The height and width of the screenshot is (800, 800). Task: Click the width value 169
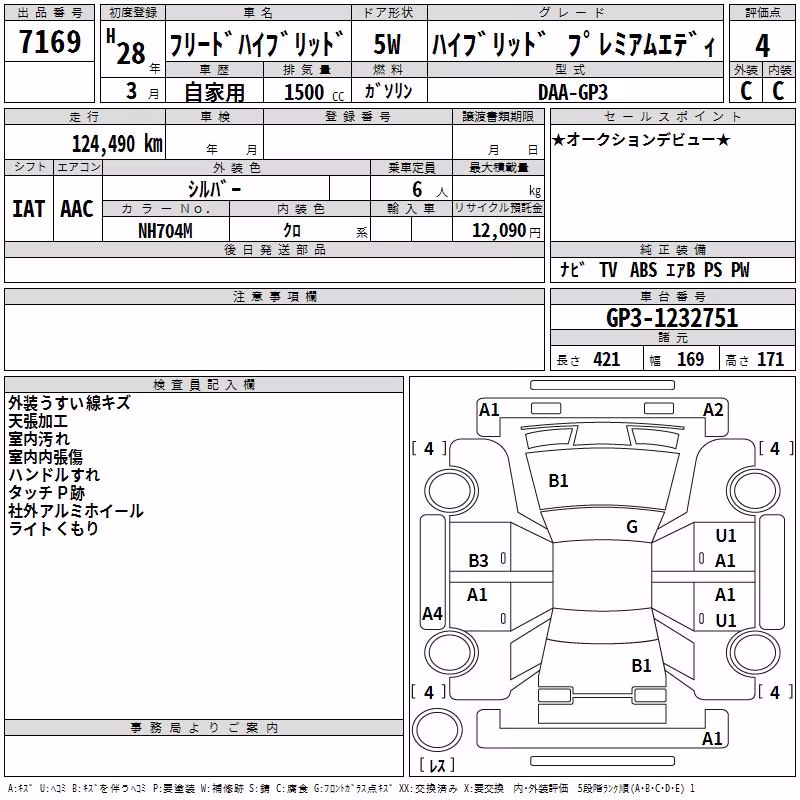690,360
